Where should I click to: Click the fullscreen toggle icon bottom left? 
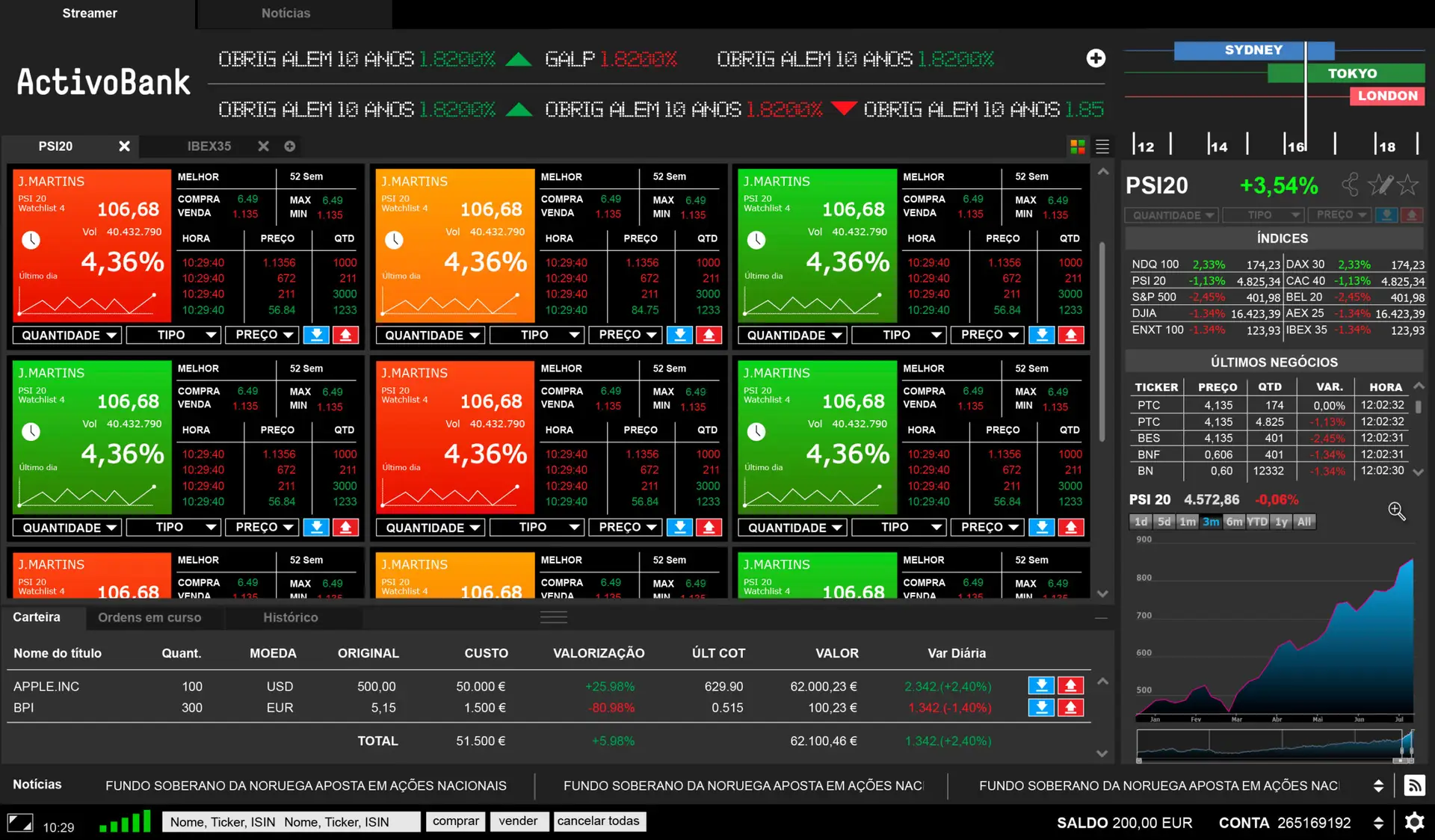pos(20,824)
